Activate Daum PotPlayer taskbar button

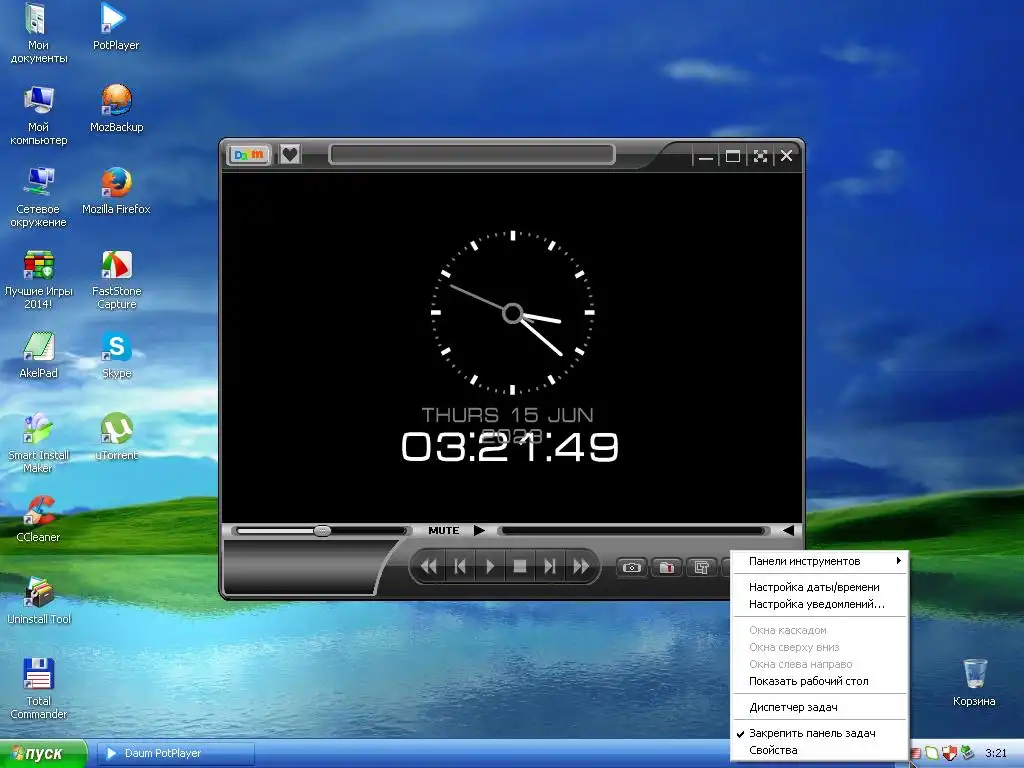[176, 754]
